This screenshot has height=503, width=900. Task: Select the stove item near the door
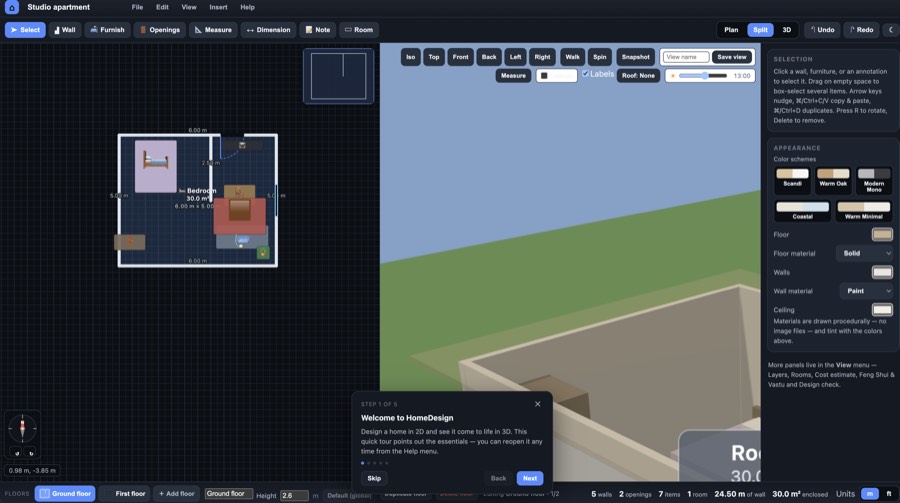tap(242, 145)
